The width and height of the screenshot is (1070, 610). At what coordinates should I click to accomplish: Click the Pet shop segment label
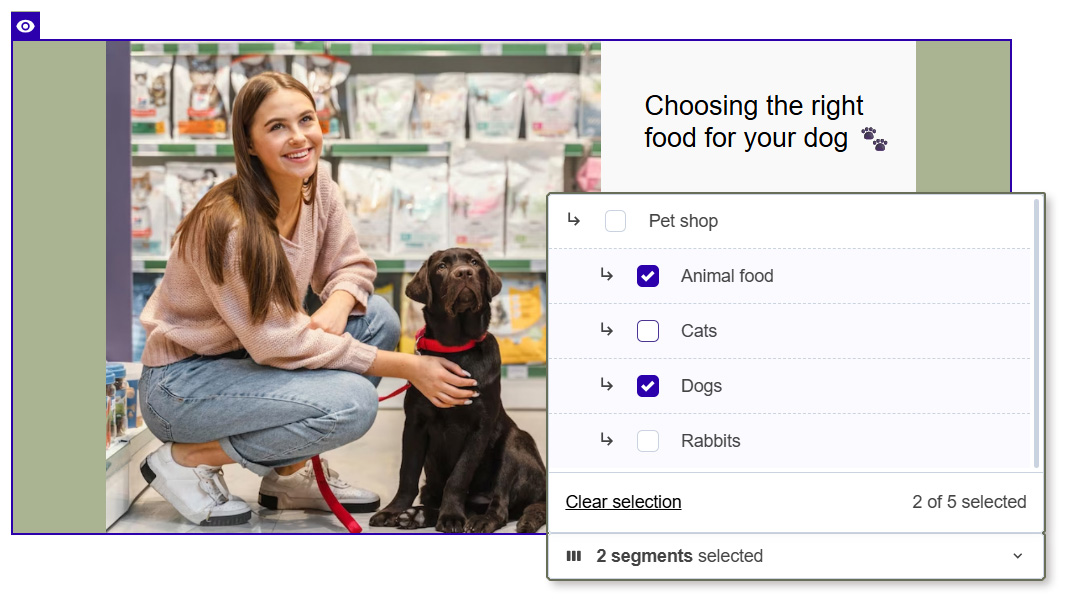[683, 221]
